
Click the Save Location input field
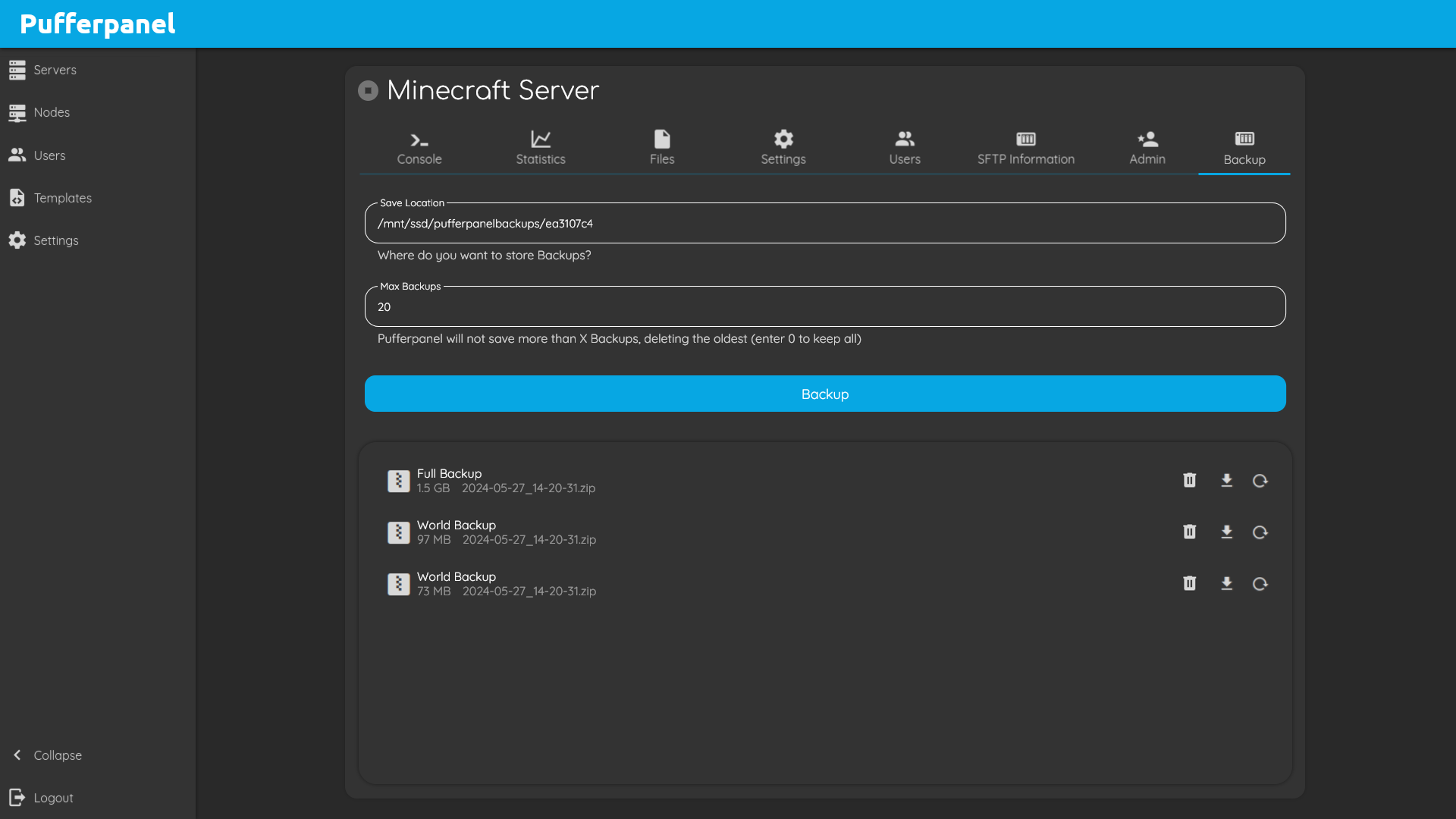[824, 224]
